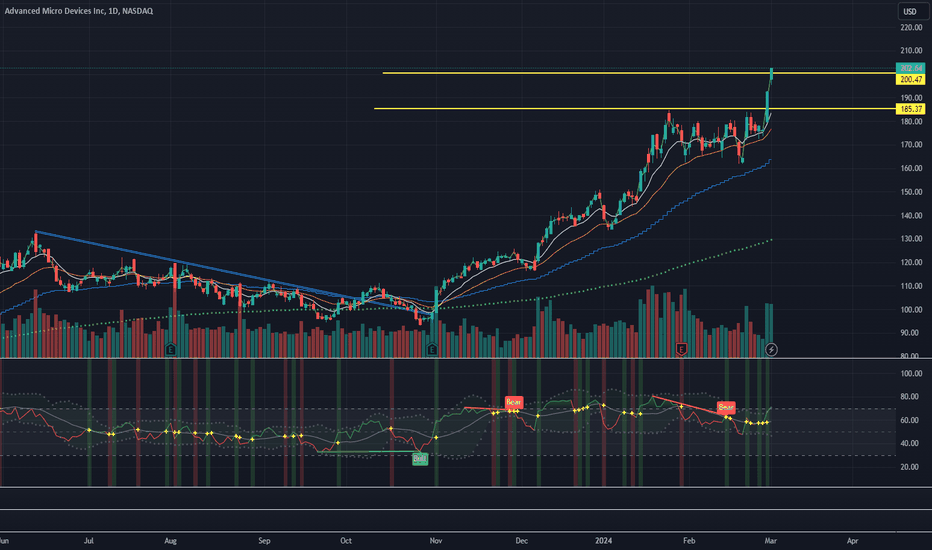
Task: Click the Dec label on time axis
Action: click(521, 541)
